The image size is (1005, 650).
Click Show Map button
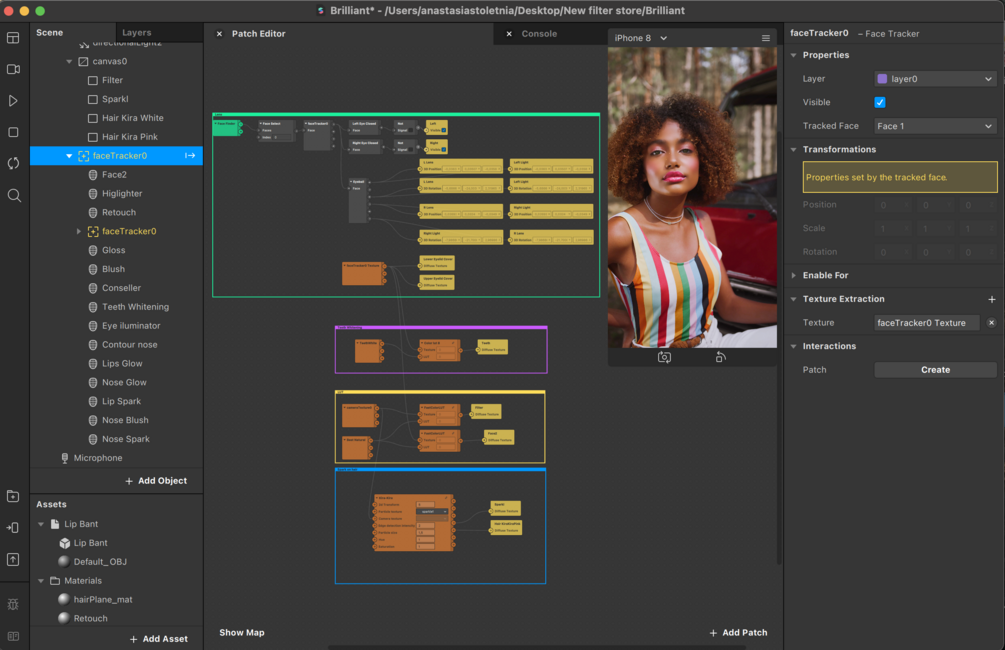(x=242, y=633)
